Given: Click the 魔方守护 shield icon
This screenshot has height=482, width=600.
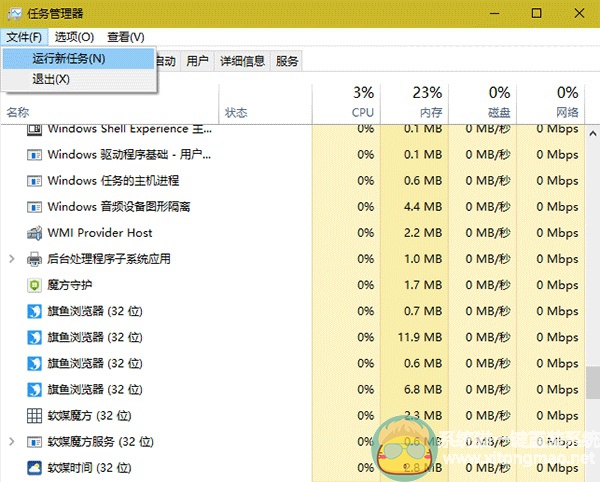Looking at the screenshot, I should pos(34,285).
